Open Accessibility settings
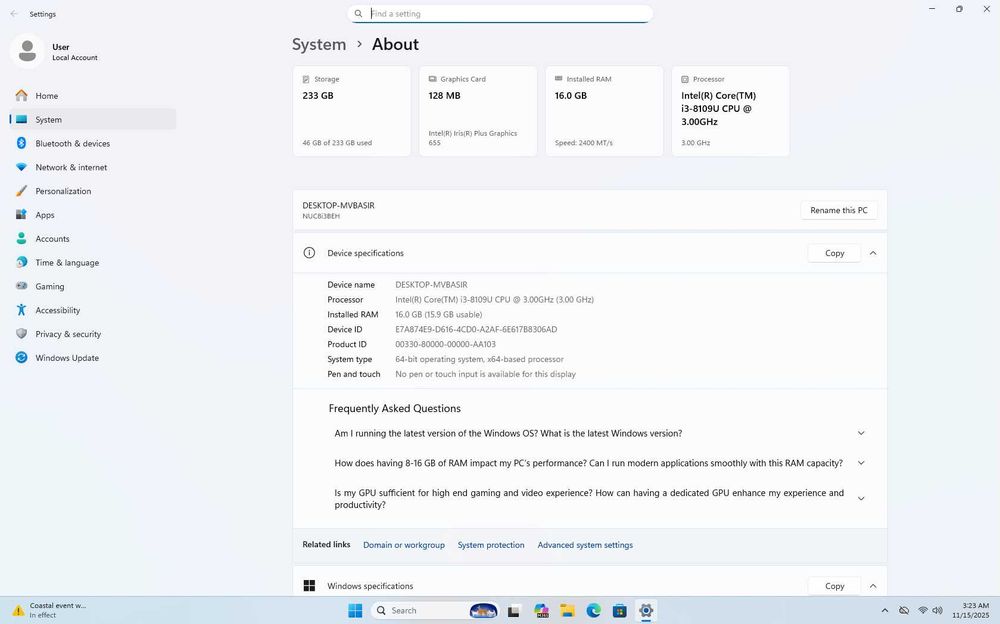The image size is (1000, 624). click(92, 310)
